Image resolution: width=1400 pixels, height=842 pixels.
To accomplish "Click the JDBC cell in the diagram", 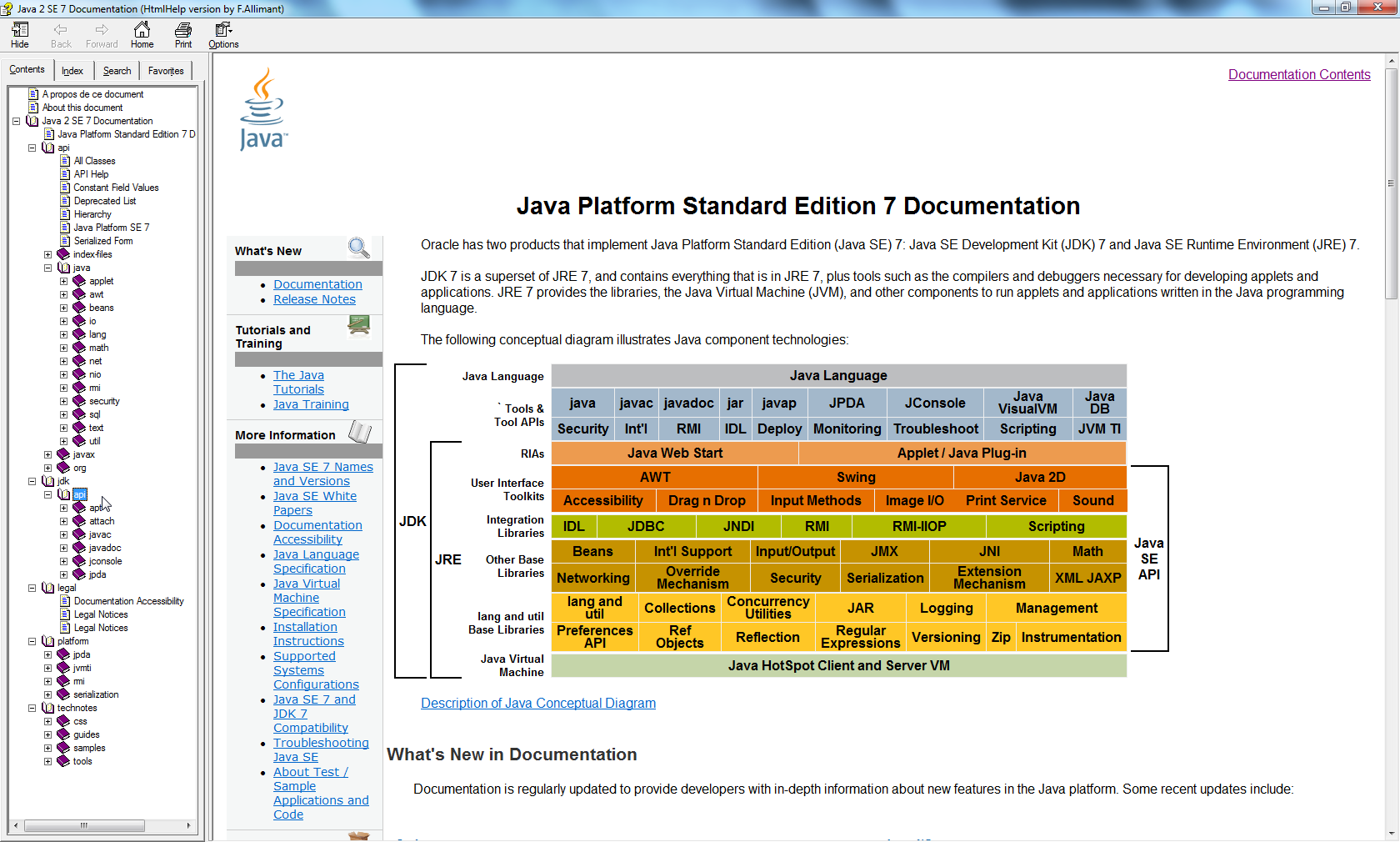I will 646,526.
